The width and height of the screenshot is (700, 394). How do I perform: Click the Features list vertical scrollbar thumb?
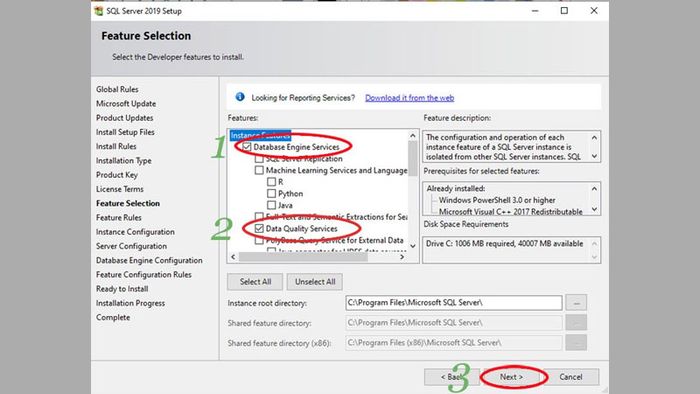(x=412, y=159)
